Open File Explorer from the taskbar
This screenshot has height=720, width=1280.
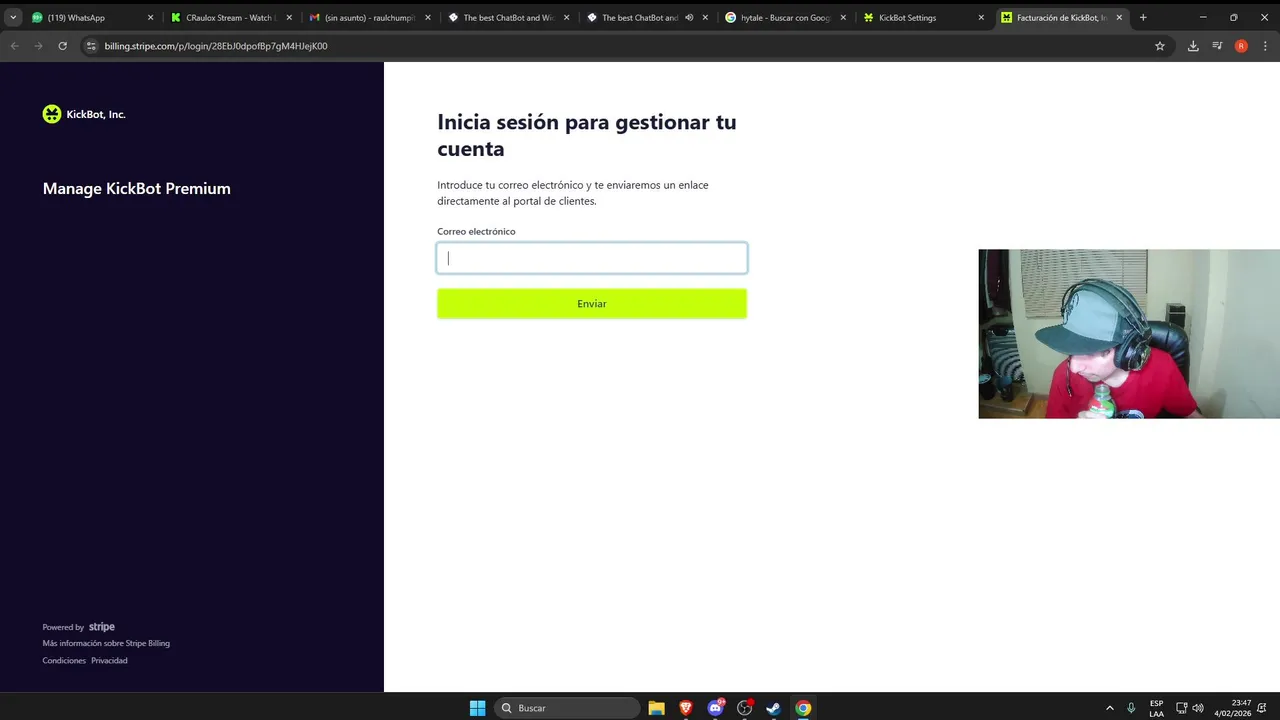point(656,708)
